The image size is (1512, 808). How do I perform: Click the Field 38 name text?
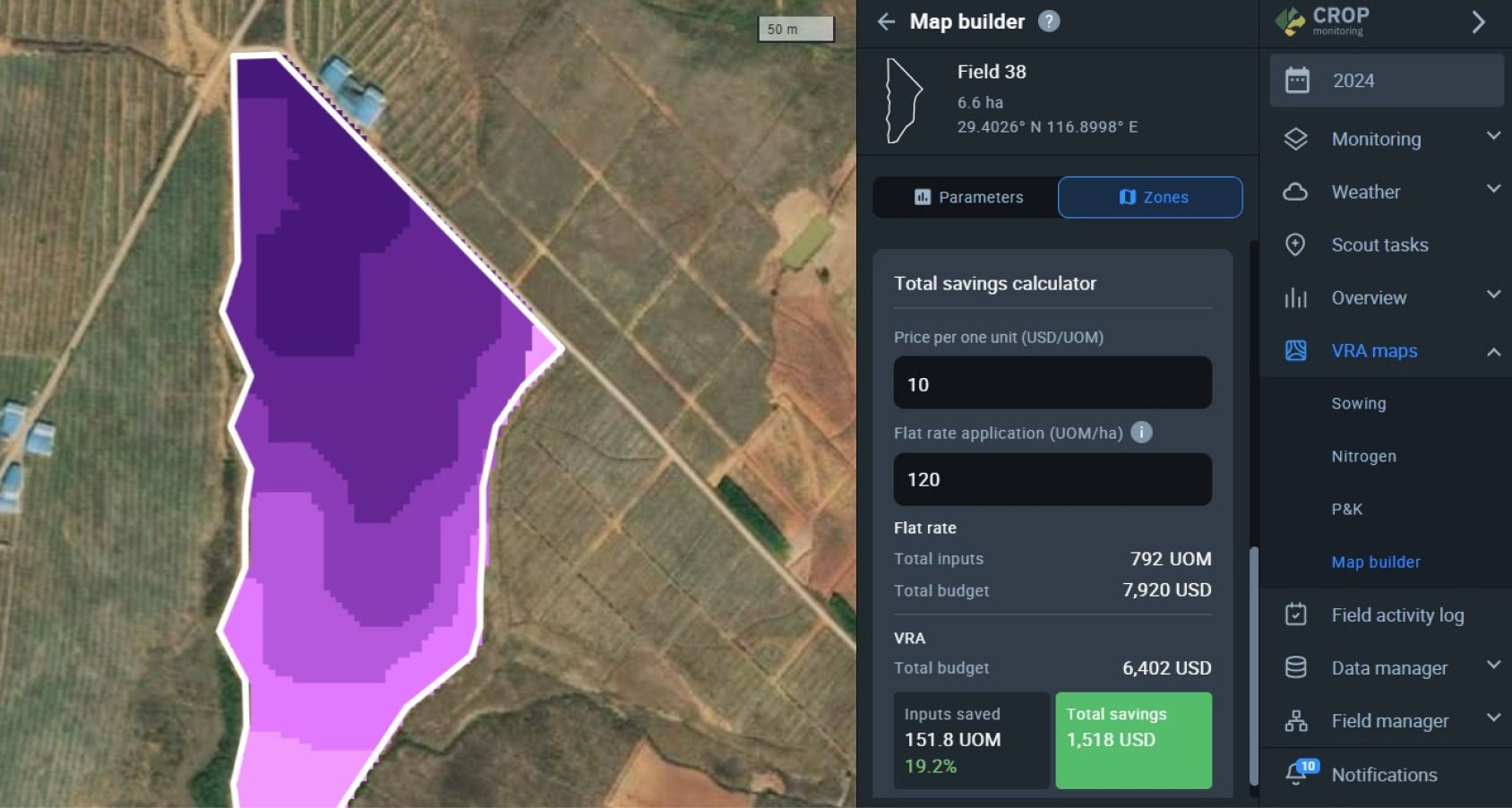[x=992, y=72]
